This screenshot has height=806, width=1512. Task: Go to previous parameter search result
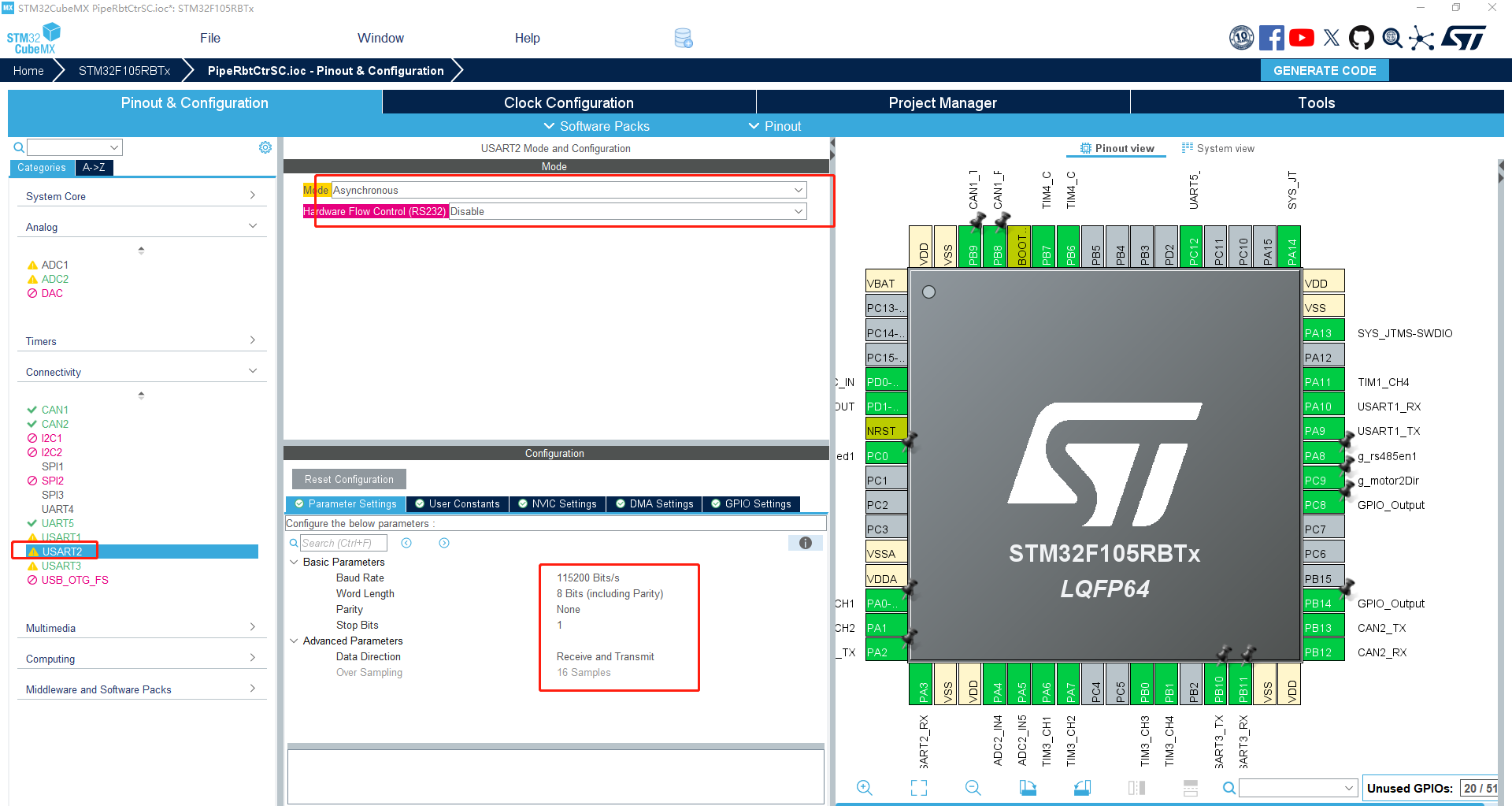click(x=406, y=543)
